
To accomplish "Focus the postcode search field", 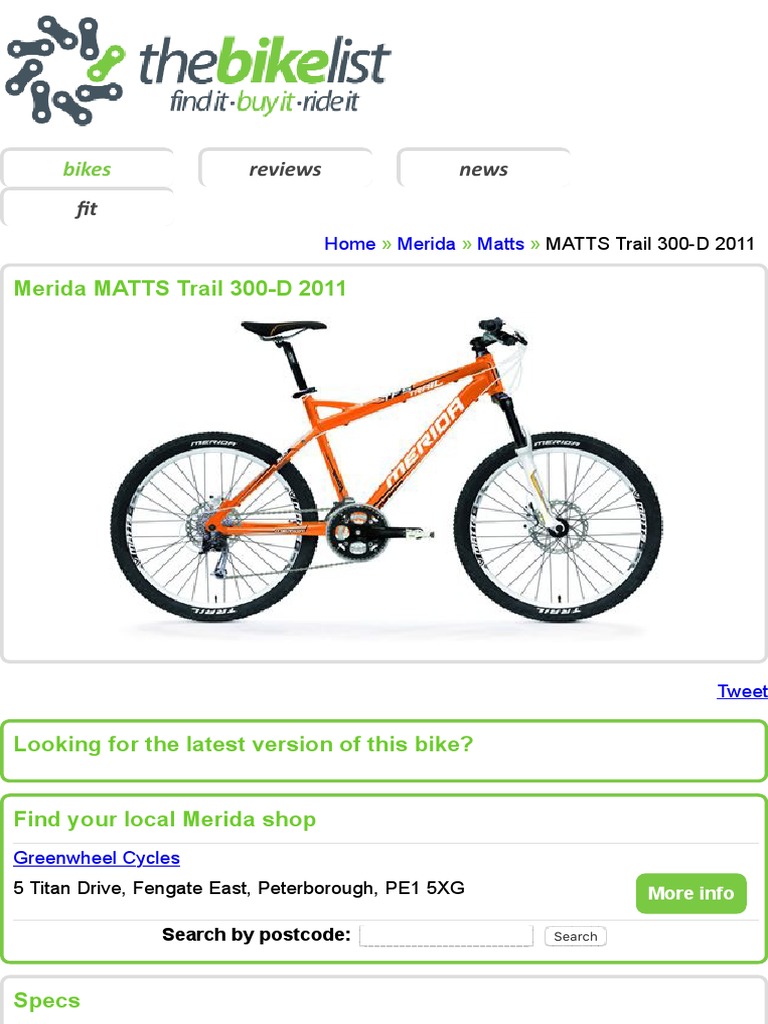I will coord(446,935).
